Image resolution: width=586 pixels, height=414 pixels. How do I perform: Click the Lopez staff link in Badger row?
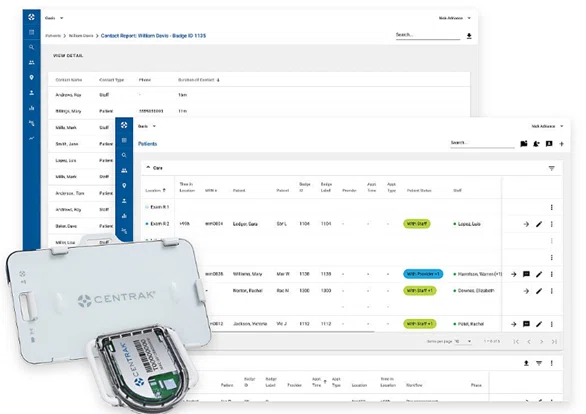469,224
